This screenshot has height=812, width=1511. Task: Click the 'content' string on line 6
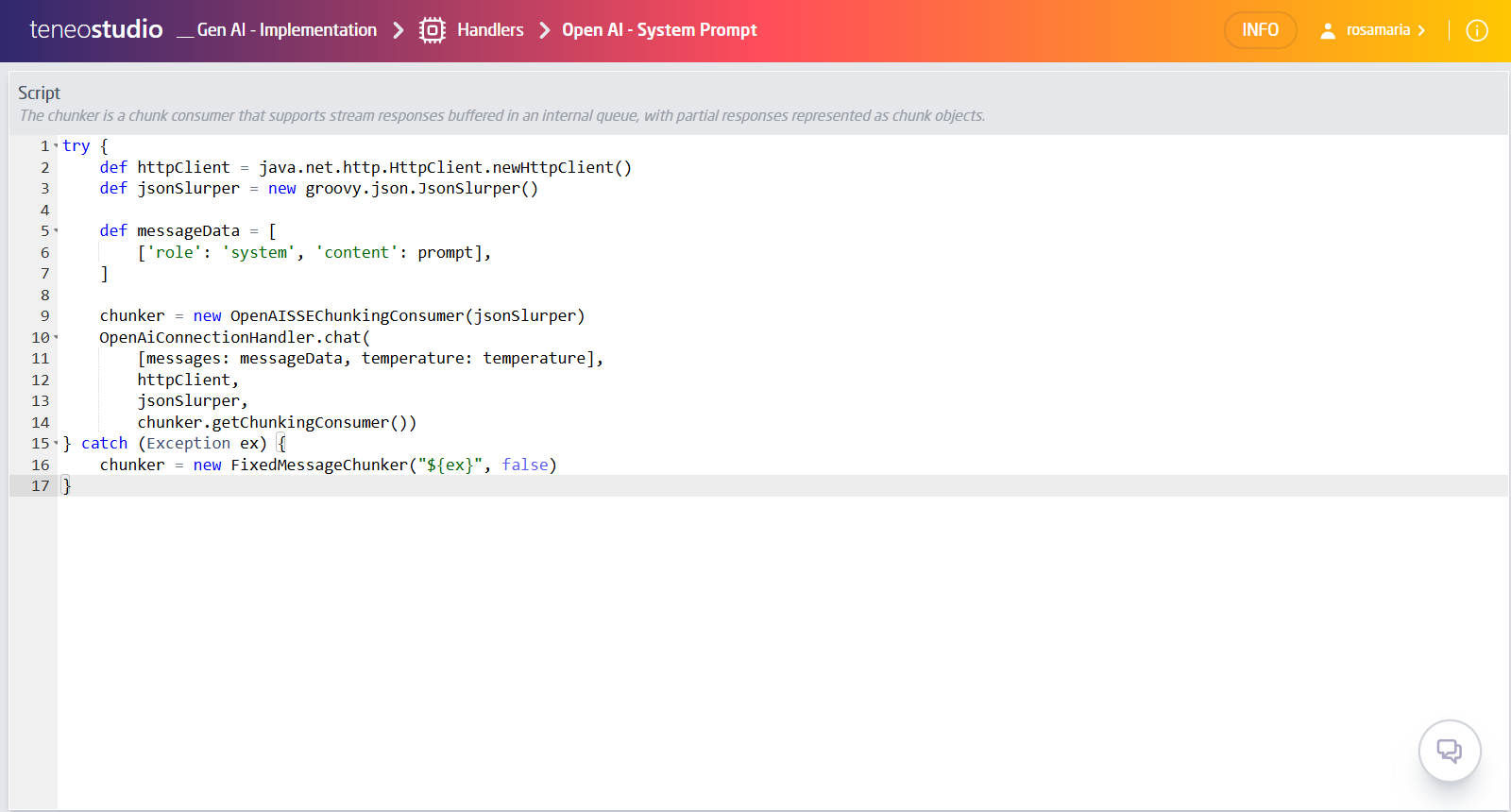(357, 252)
